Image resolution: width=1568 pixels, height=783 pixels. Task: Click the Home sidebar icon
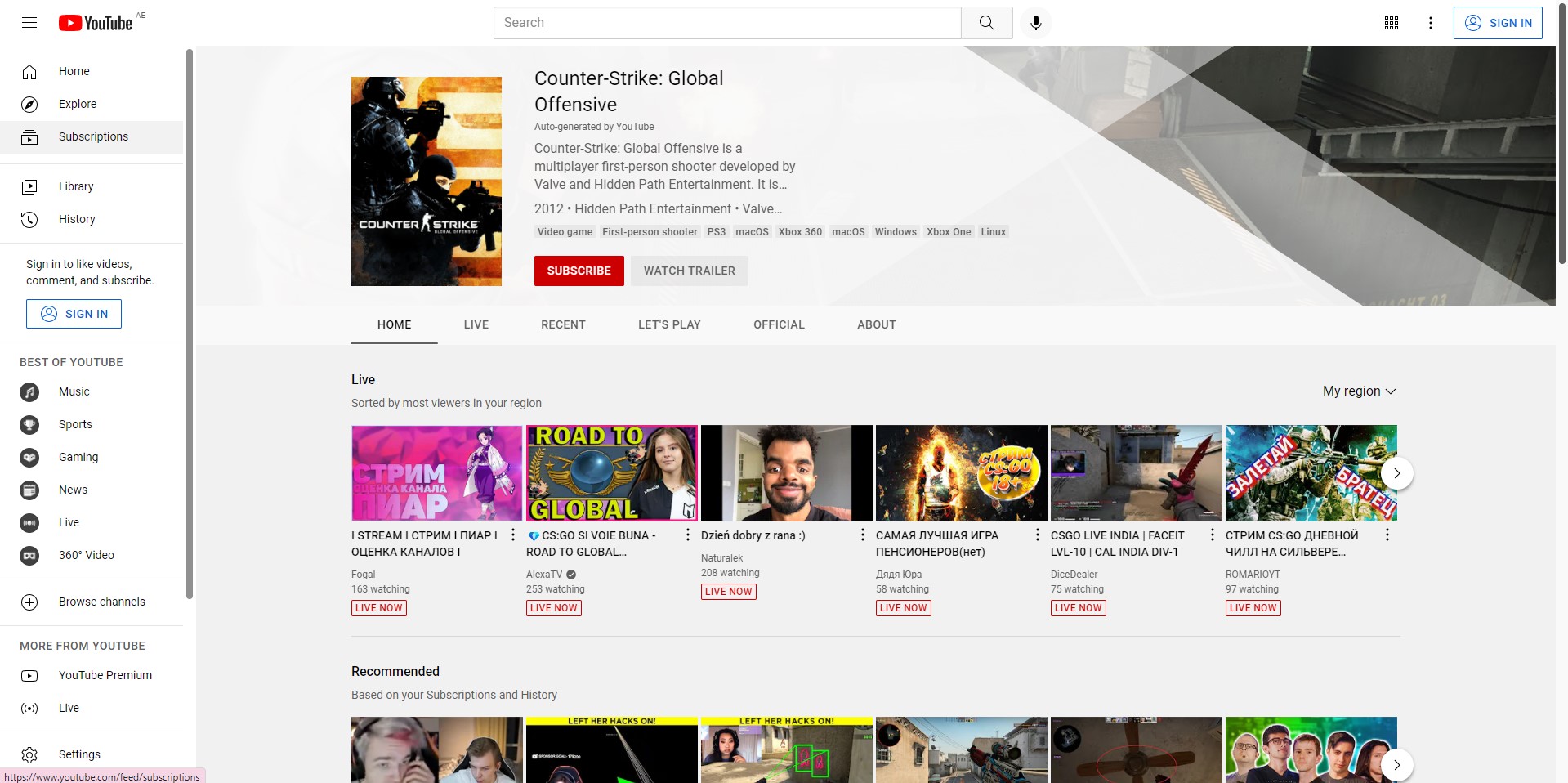pos(29,72)
